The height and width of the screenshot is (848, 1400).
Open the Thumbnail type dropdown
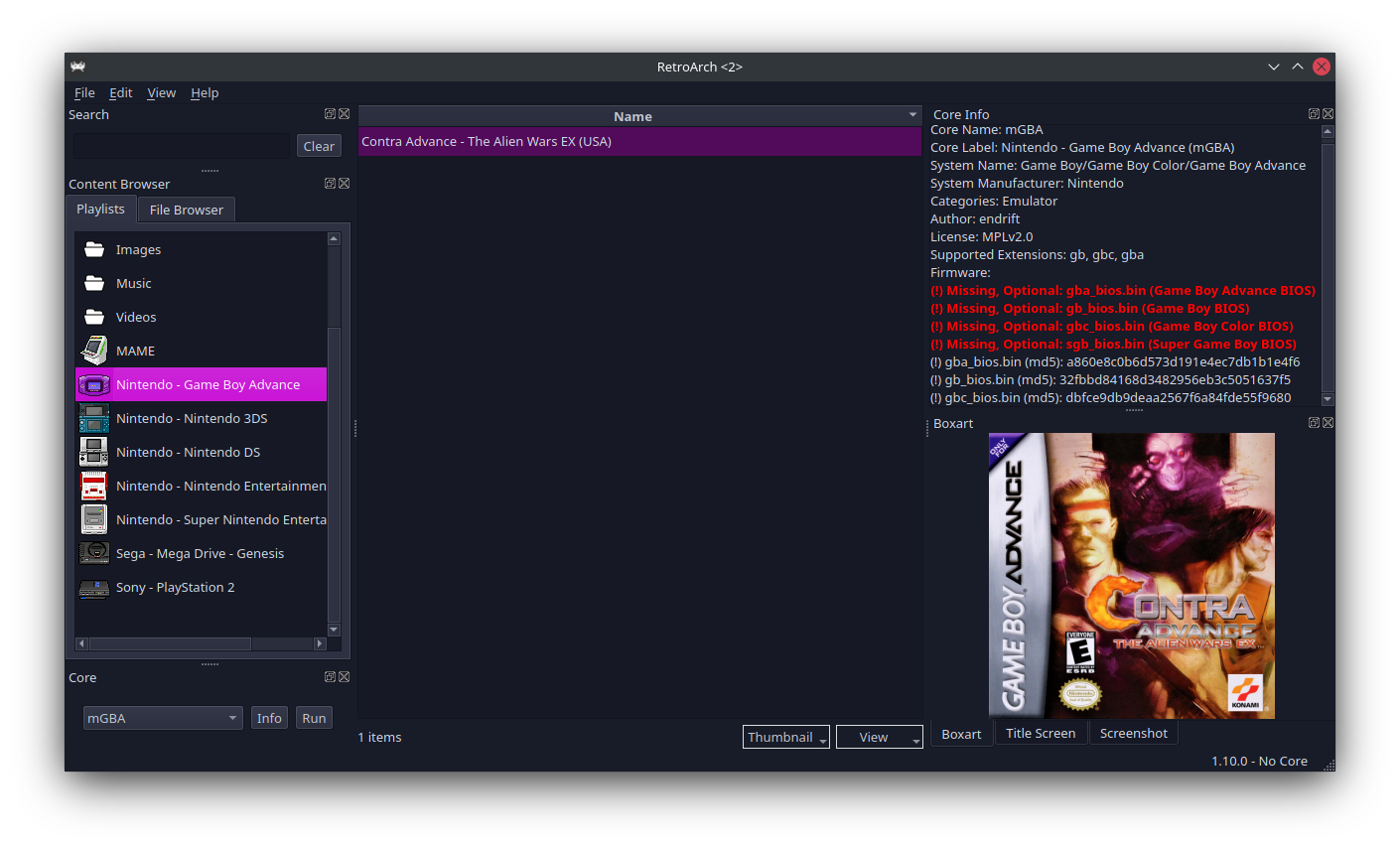coord(786,737)
